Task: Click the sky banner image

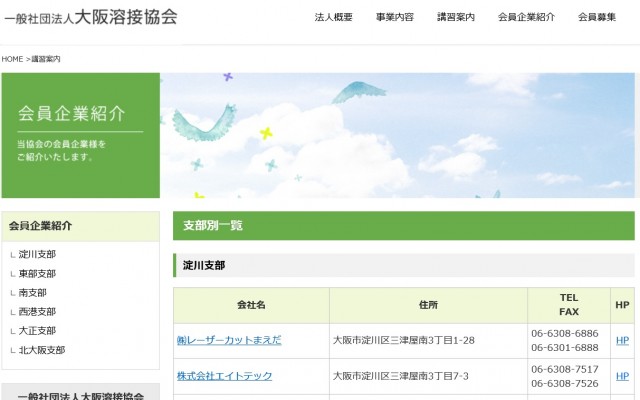Action: [x=397, y=136]
